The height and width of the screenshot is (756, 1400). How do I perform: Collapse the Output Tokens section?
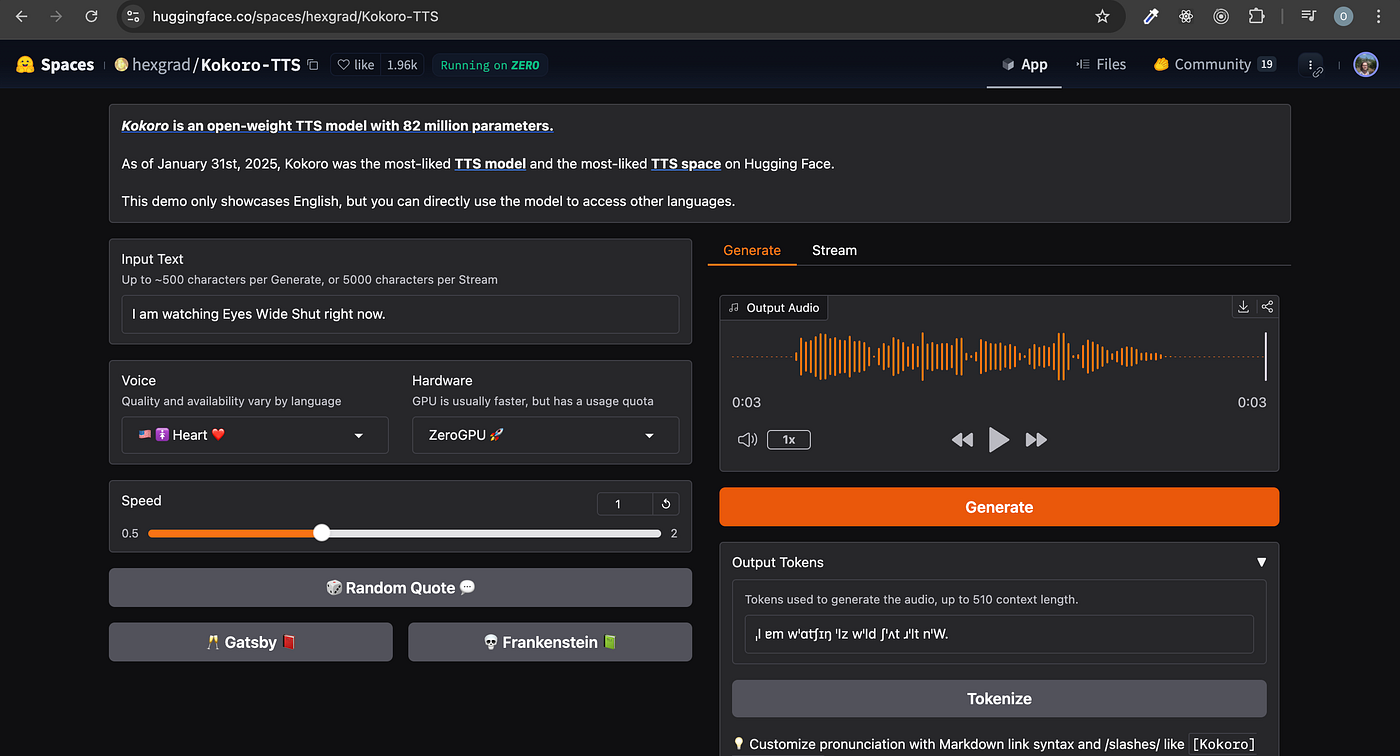point(1261,563)
